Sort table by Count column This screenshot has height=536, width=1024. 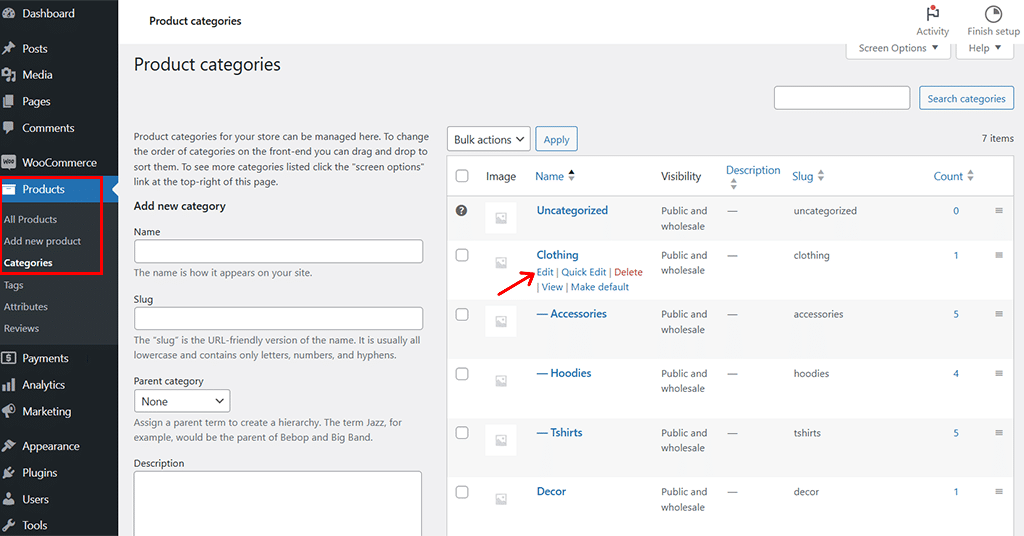[953, 176]
